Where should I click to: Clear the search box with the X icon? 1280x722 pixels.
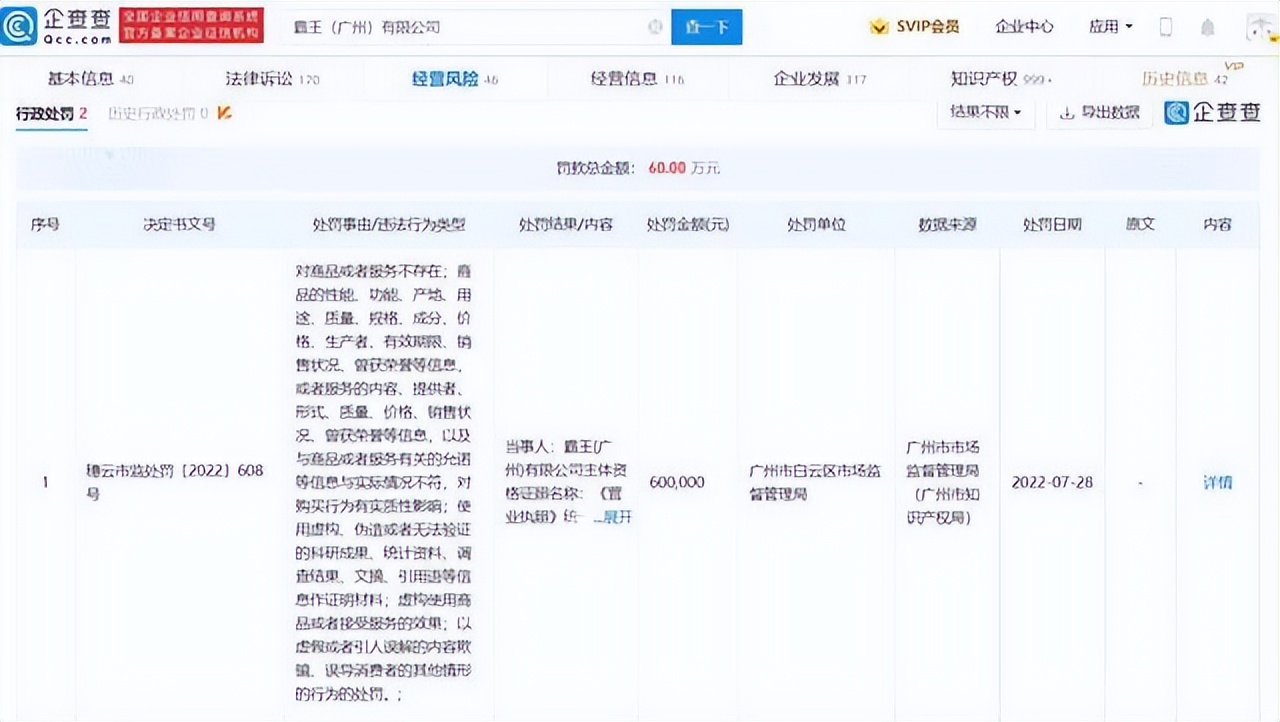pos(655,27)
